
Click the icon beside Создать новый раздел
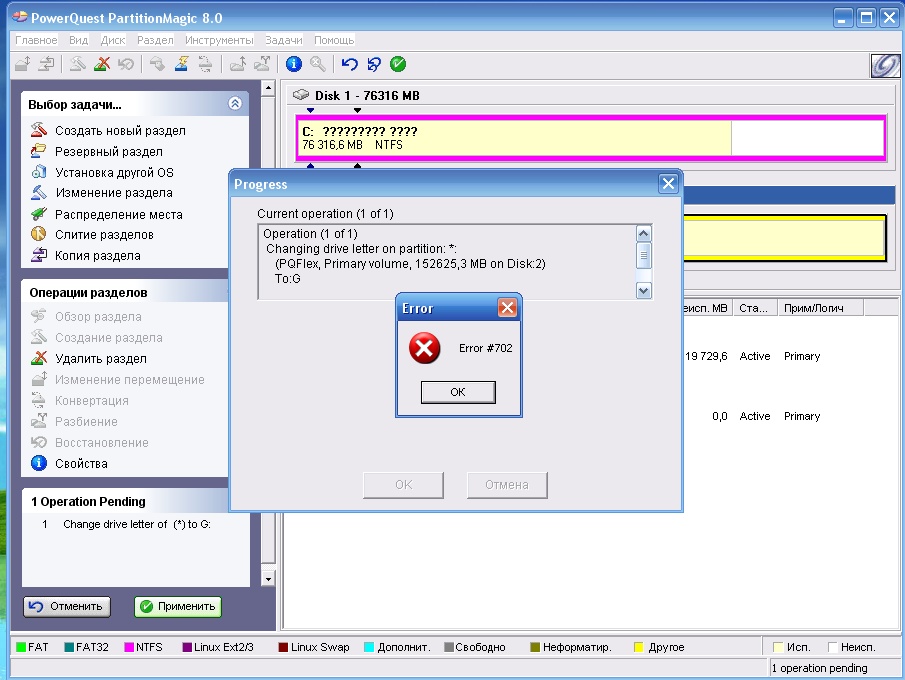(x=39, y=130)
